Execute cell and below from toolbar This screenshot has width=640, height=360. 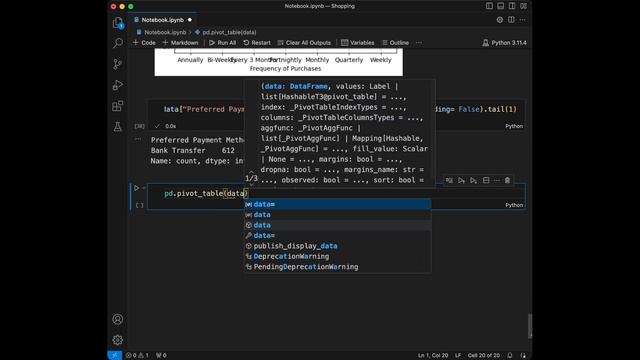473,180
